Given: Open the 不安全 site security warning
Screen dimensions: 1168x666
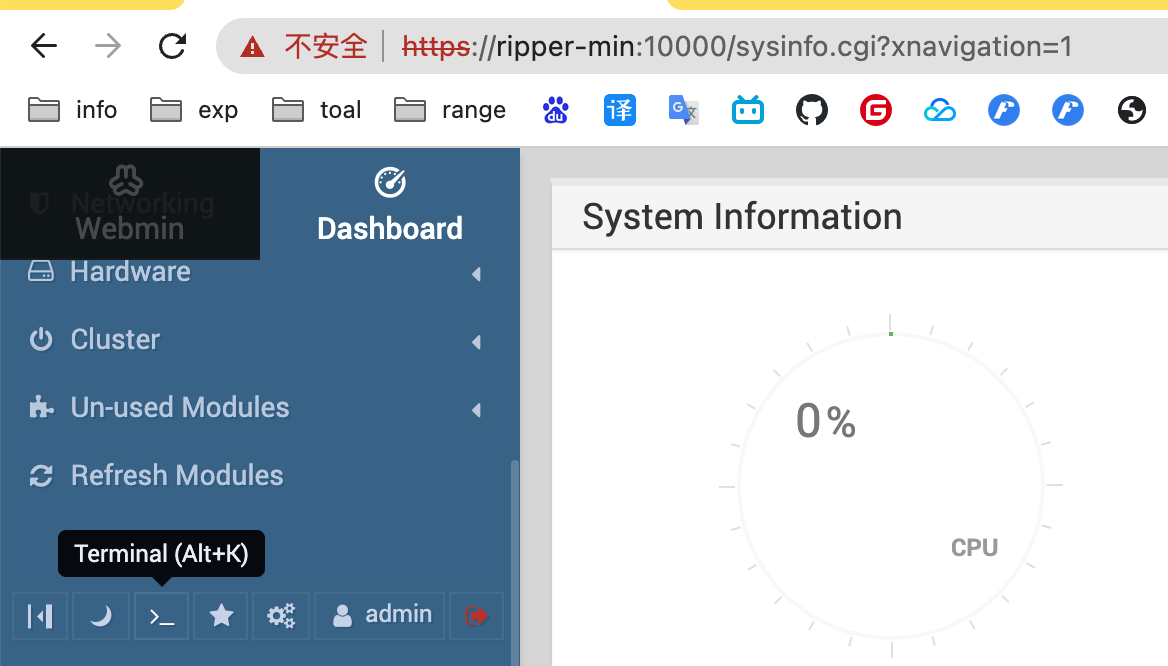Looking at the screenshot, I should tap(304, 47).
